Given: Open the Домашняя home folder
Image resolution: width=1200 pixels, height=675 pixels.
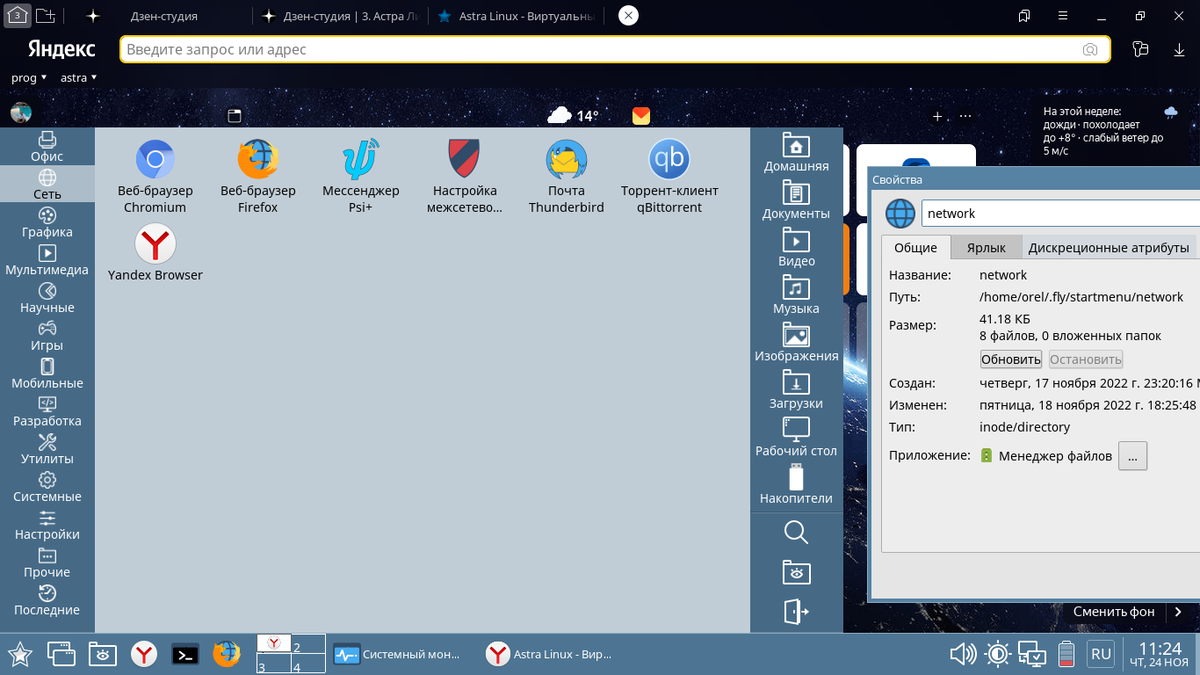Looking at the screenshot, I should coord(796,152).
